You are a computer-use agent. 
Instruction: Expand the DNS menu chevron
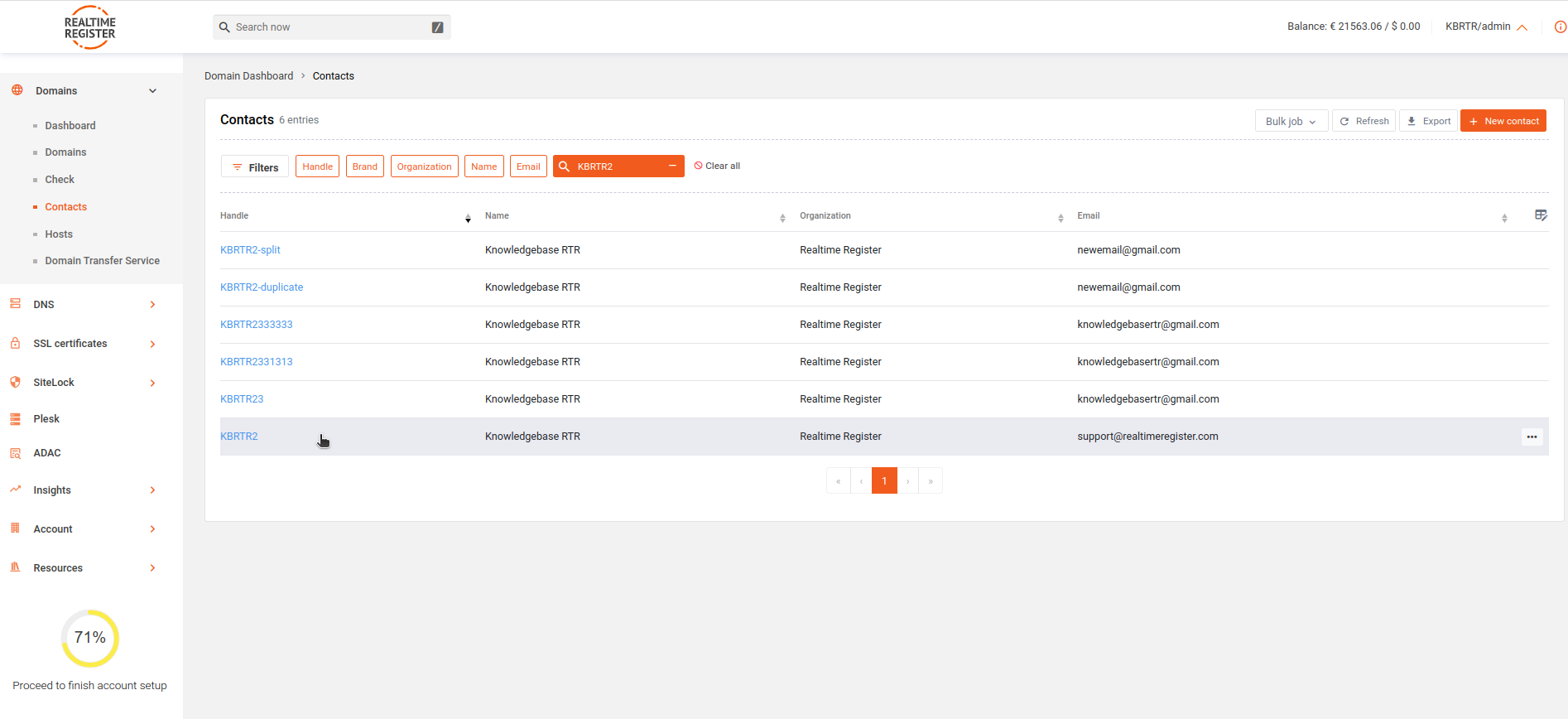coord(152,305)
